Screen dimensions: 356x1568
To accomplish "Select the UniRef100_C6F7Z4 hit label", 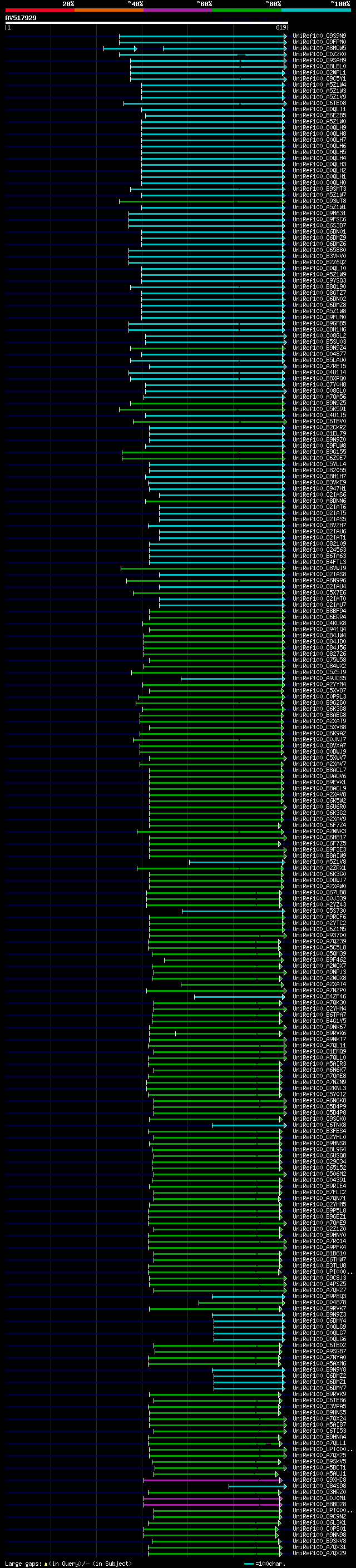I will pos(319,825).
